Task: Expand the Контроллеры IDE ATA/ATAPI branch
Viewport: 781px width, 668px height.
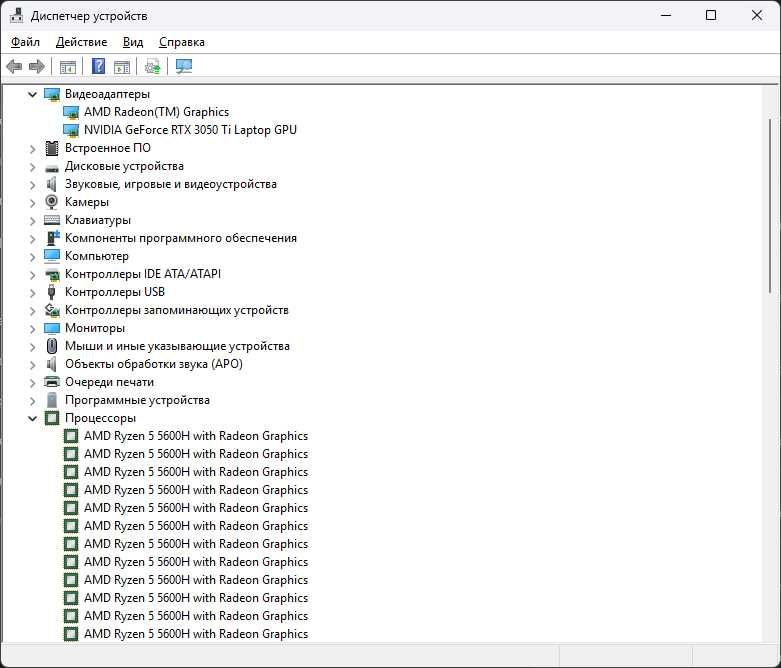Action: click(x=32, y=274)
